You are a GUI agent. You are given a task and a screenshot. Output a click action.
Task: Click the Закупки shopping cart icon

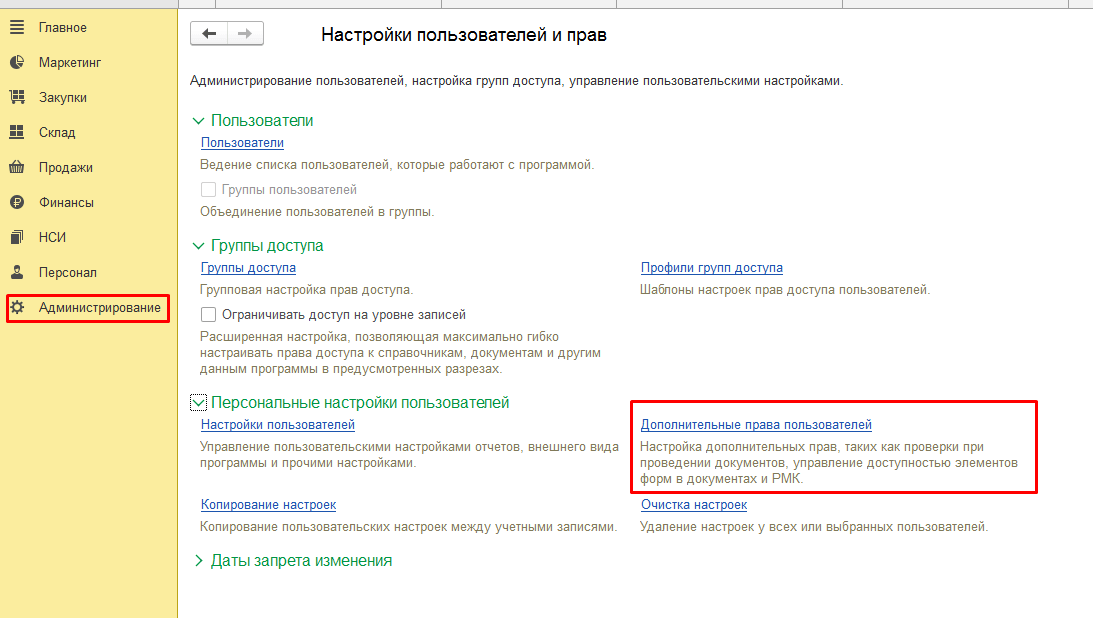[x=16, y=97]
